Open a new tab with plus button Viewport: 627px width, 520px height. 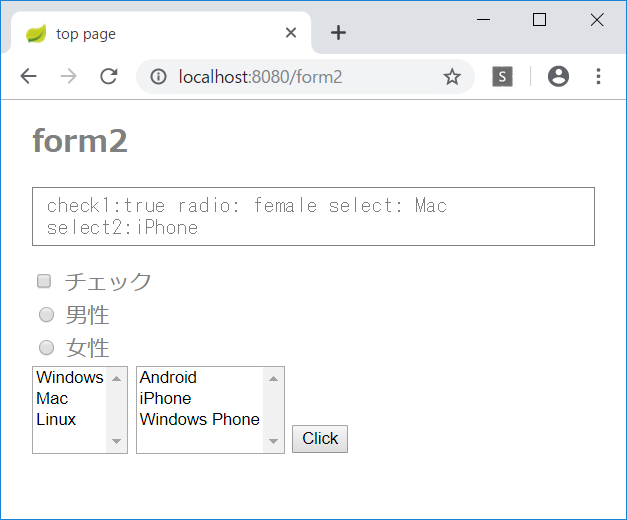pyautogui.click(x=338, y=33)
